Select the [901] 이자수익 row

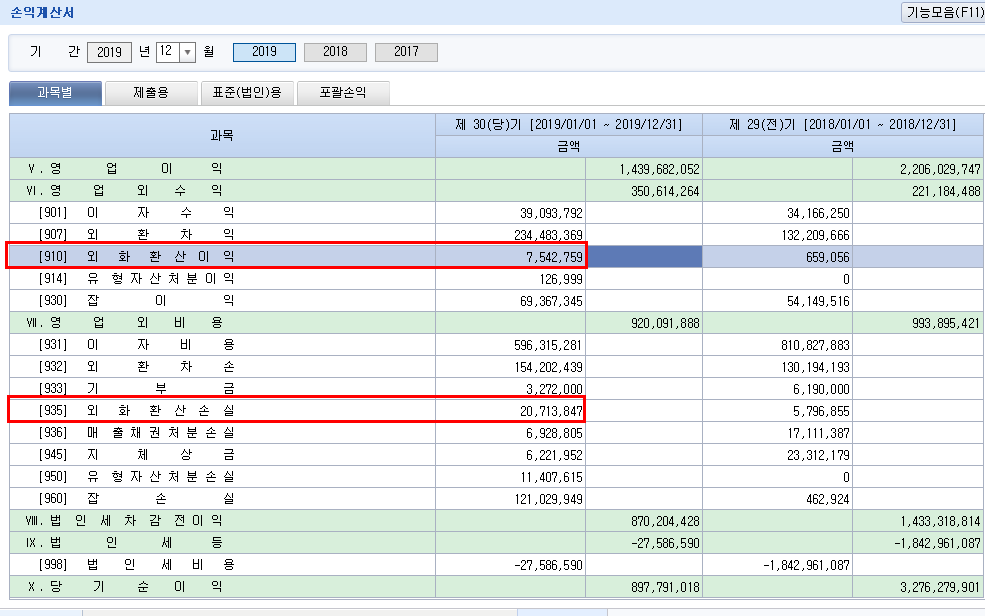[x=496, y=213]
